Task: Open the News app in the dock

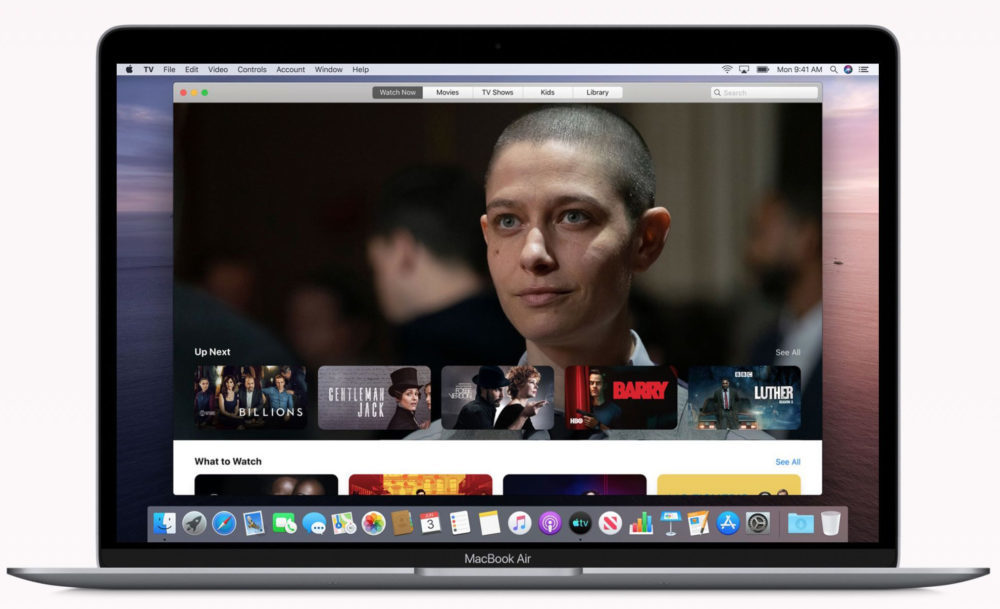Action: (610, 523)
